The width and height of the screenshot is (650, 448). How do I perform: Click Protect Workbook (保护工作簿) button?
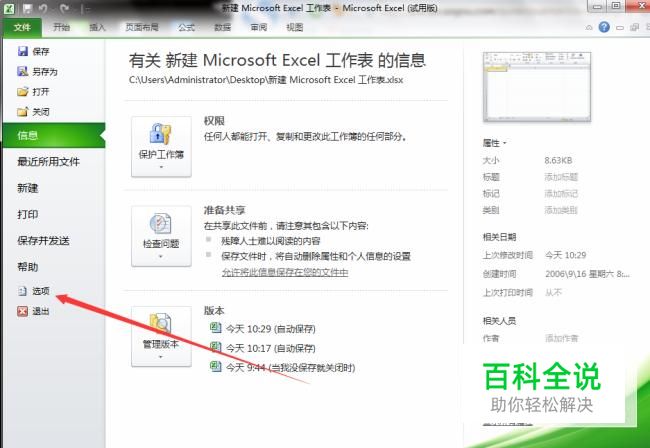(x=161, y=147)
